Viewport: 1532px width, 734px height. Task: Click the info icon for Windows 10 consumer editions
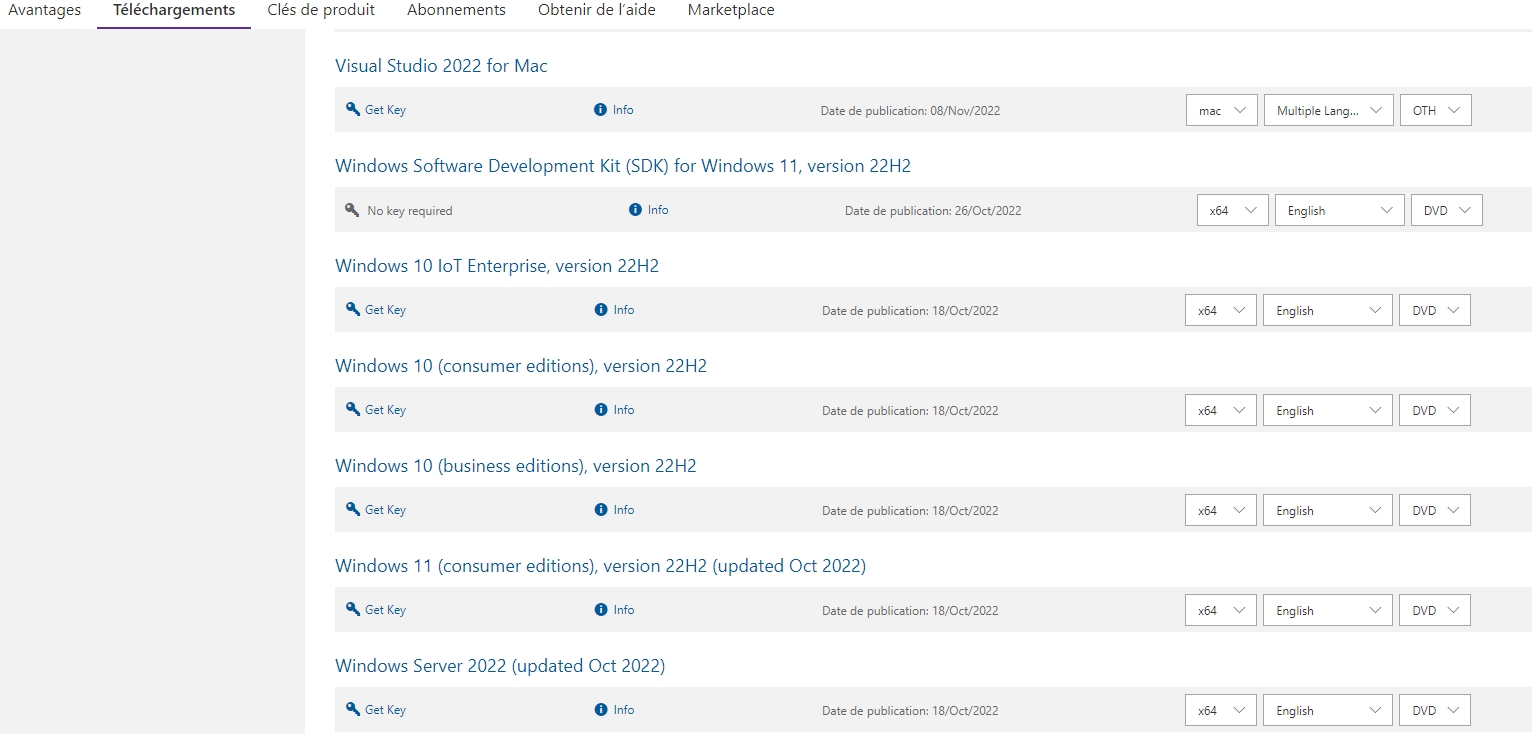[x=601, y=410]
